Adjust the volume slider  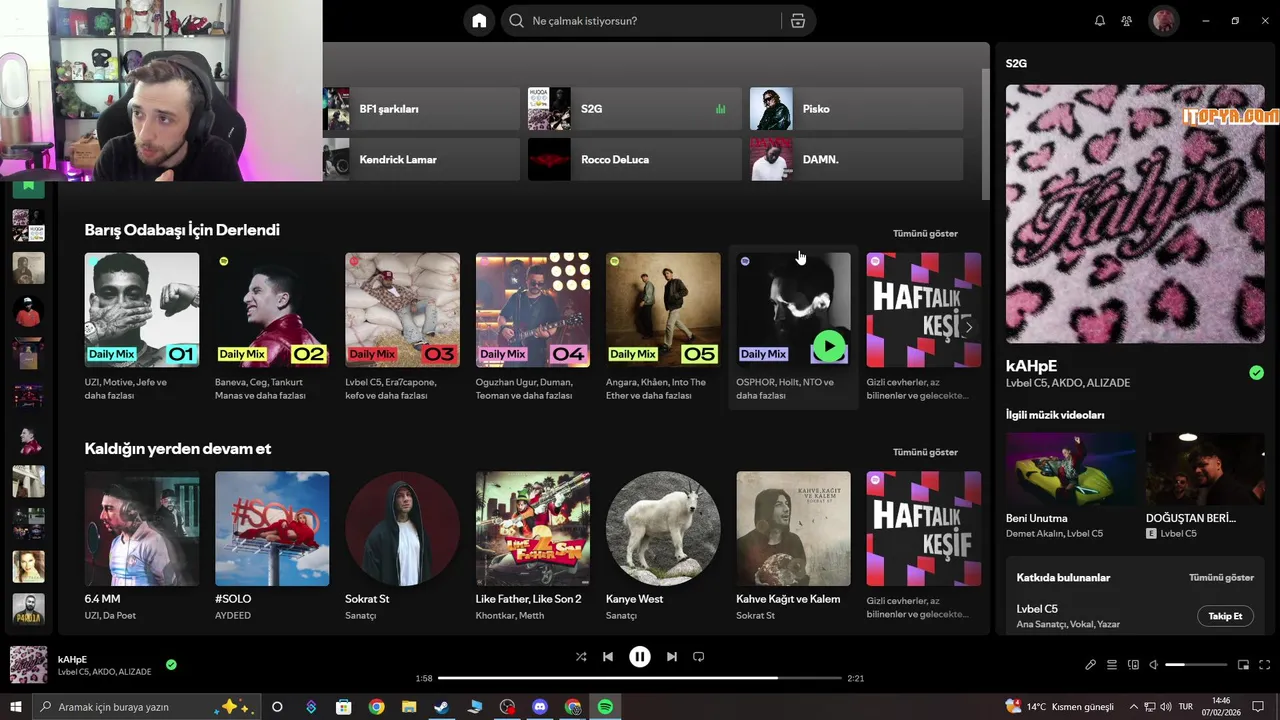[1196, 665]
